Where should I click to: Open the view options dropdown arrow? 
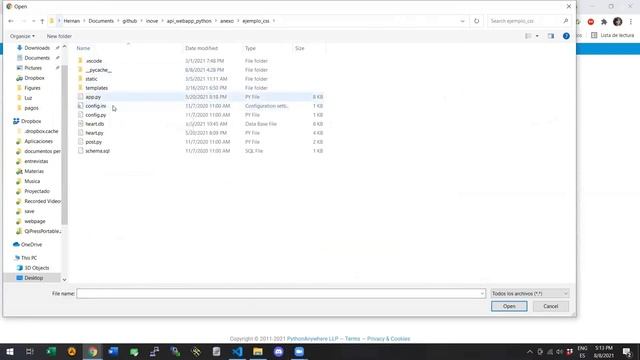537,36
